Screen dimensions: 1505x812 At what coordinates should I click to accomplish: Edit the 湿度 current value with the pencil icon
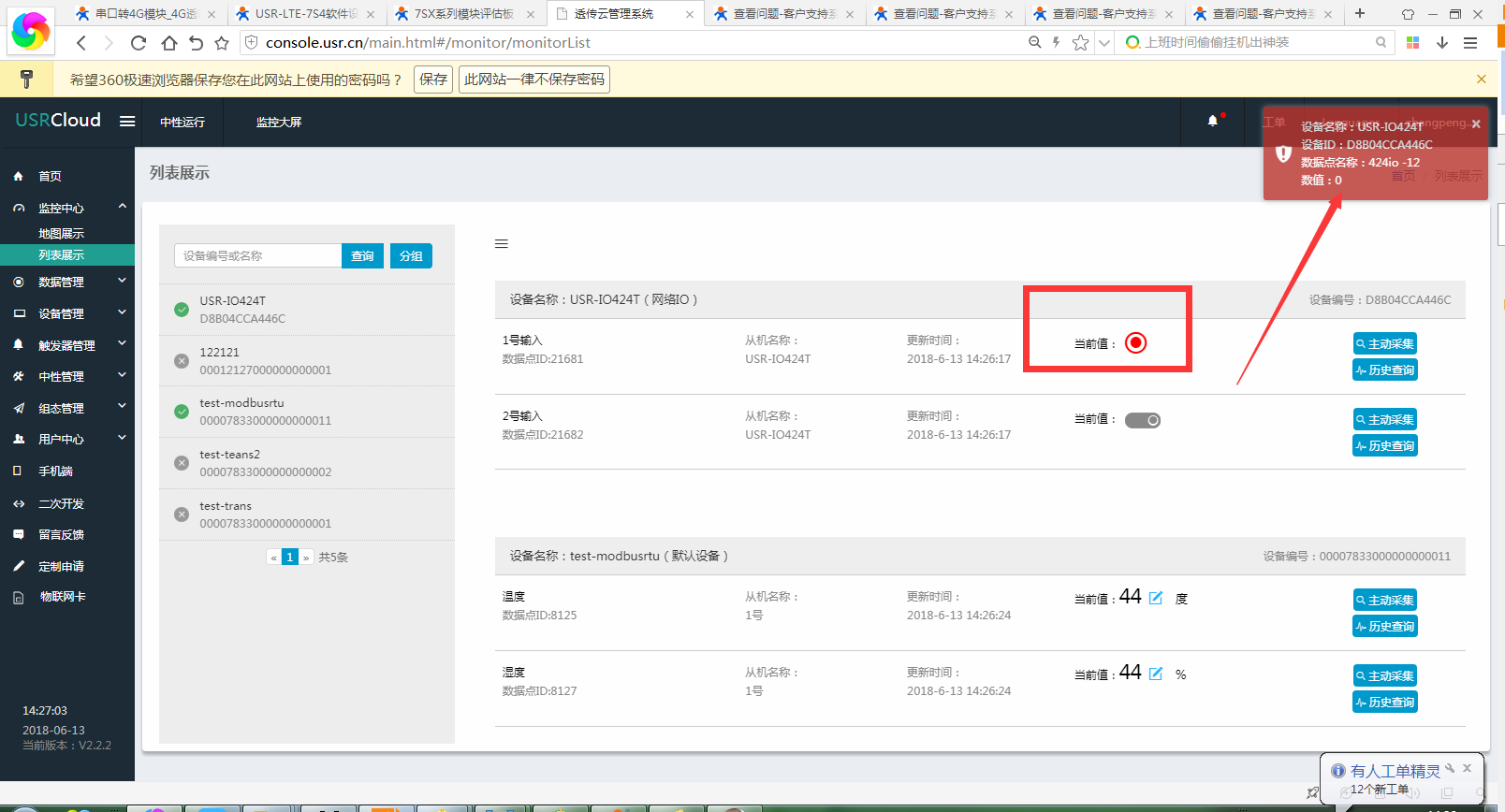[x=1156, y=674]
